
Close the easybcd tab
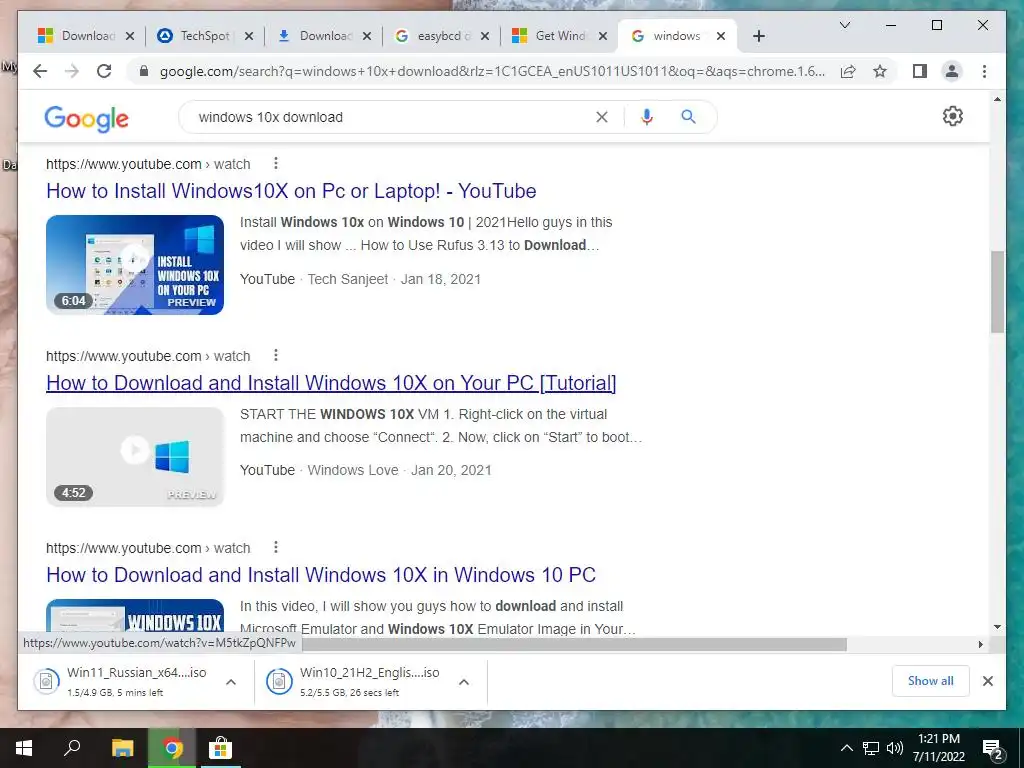tap(485, 37)
